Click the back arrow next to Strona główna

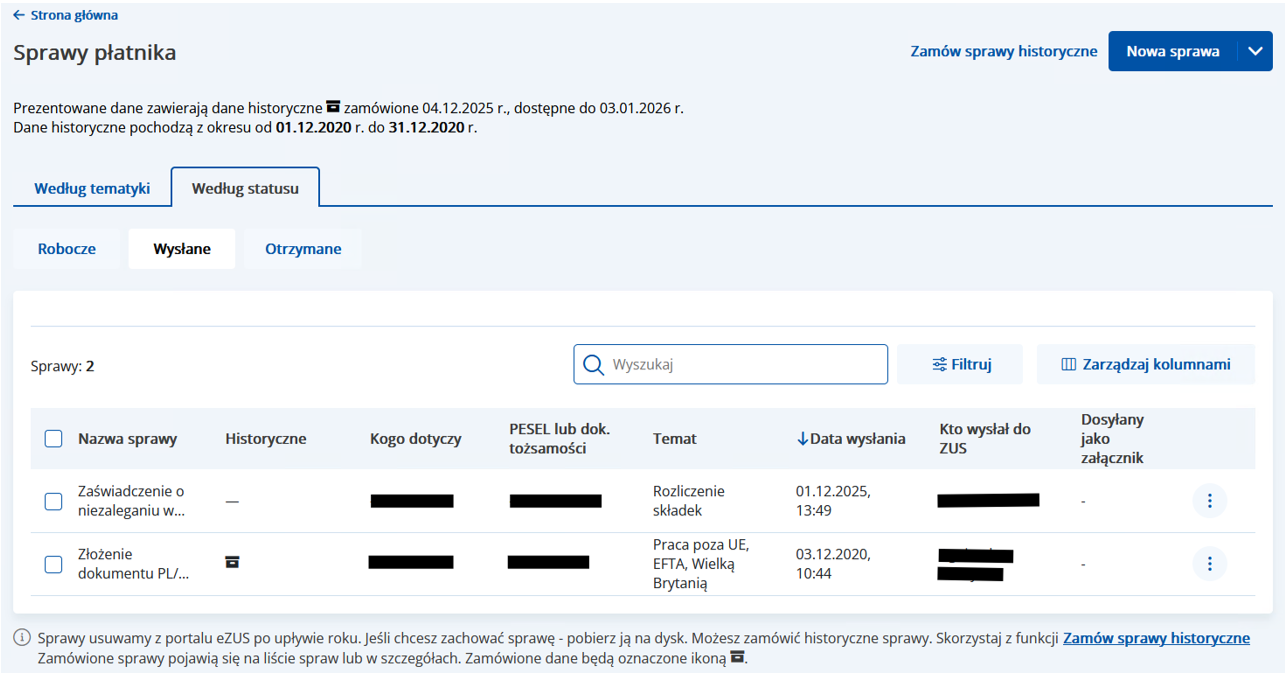point(19,16)
